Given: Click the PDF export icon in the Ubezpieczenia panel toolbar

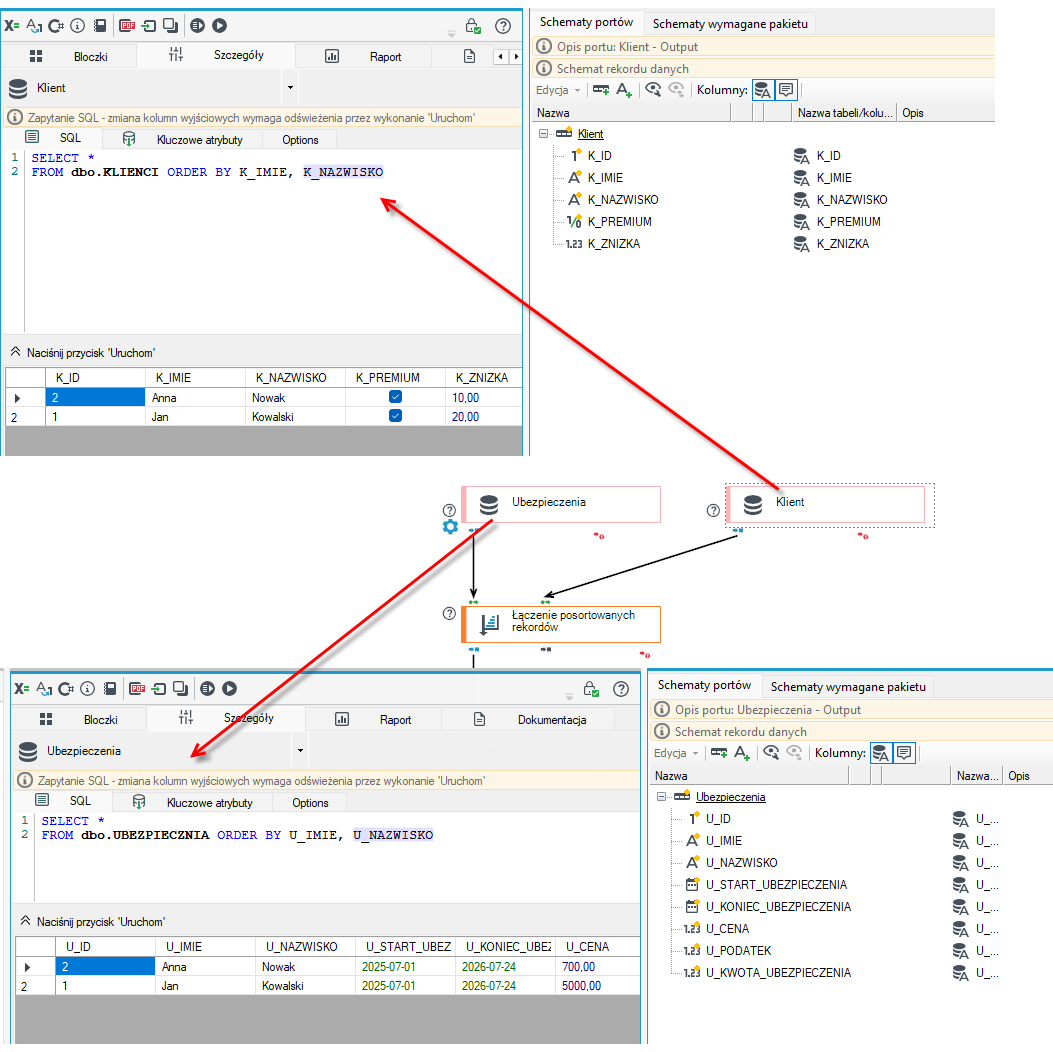Looking at the screenshot, I should (x=137, y=689).
